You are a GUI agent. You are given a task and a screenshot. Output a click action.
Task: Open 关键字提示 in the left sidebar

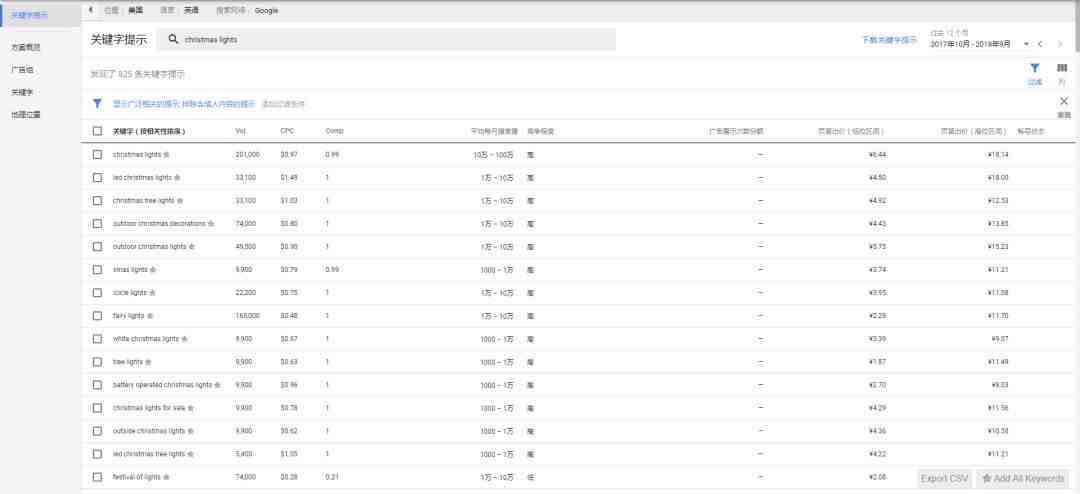click(x=30, y=15)
